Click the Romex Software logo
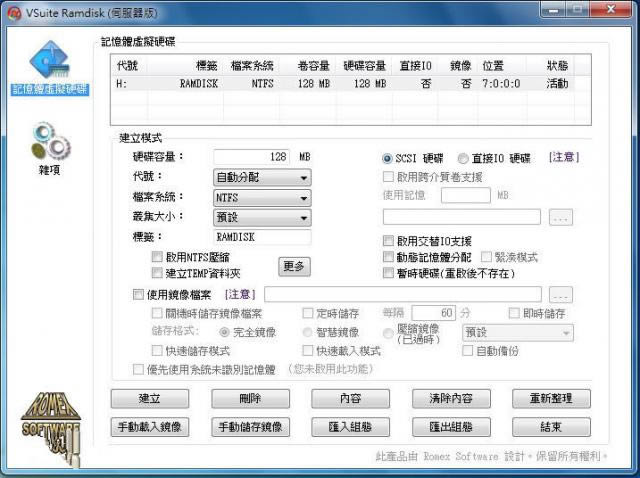This screenshot has height=478, width=640. (x=51, y=428)
